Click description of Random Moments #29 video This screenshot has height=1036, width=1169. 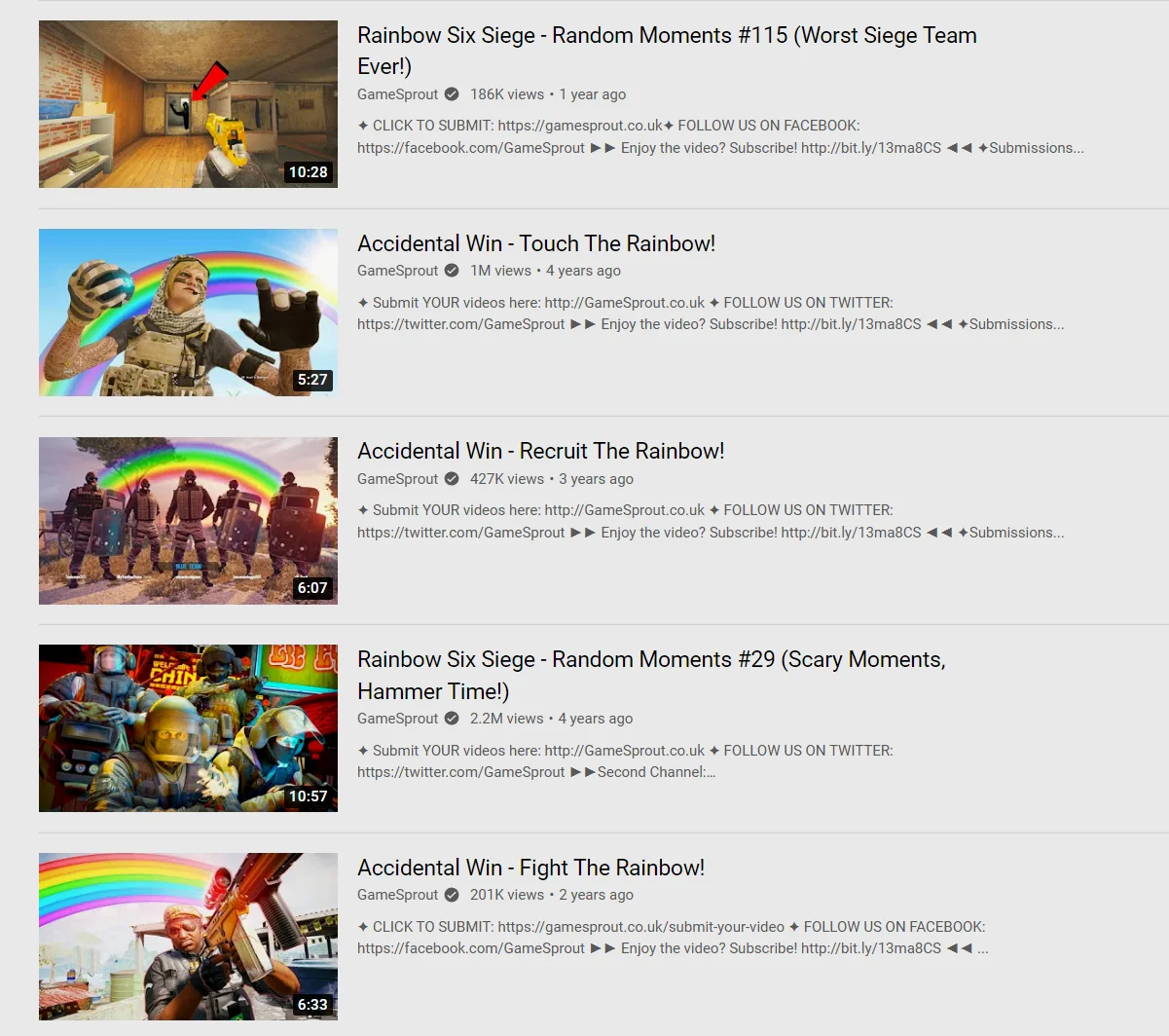pyautogui.click(x=625, y=761)
